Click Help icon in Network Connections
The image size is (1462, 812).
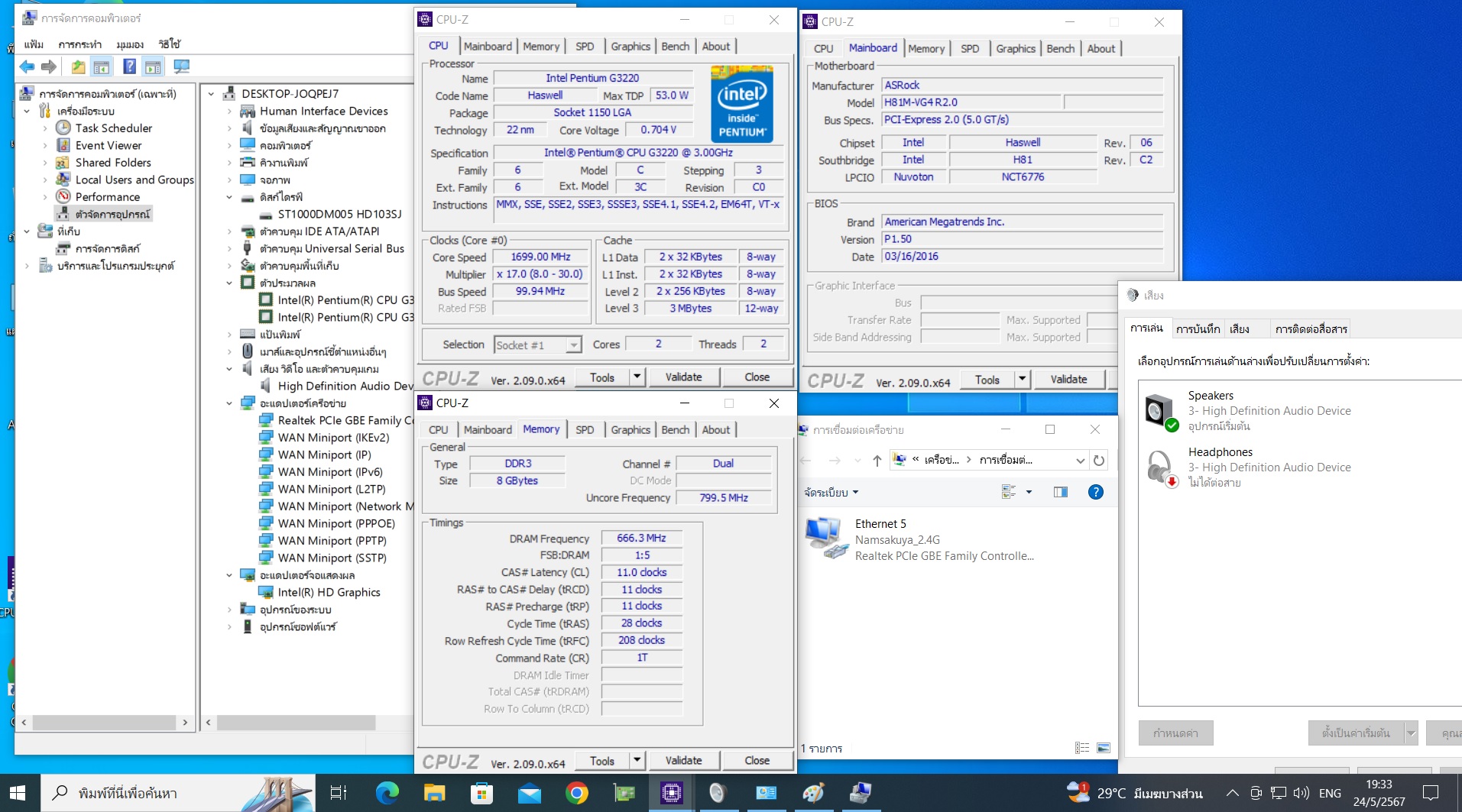1095,493
